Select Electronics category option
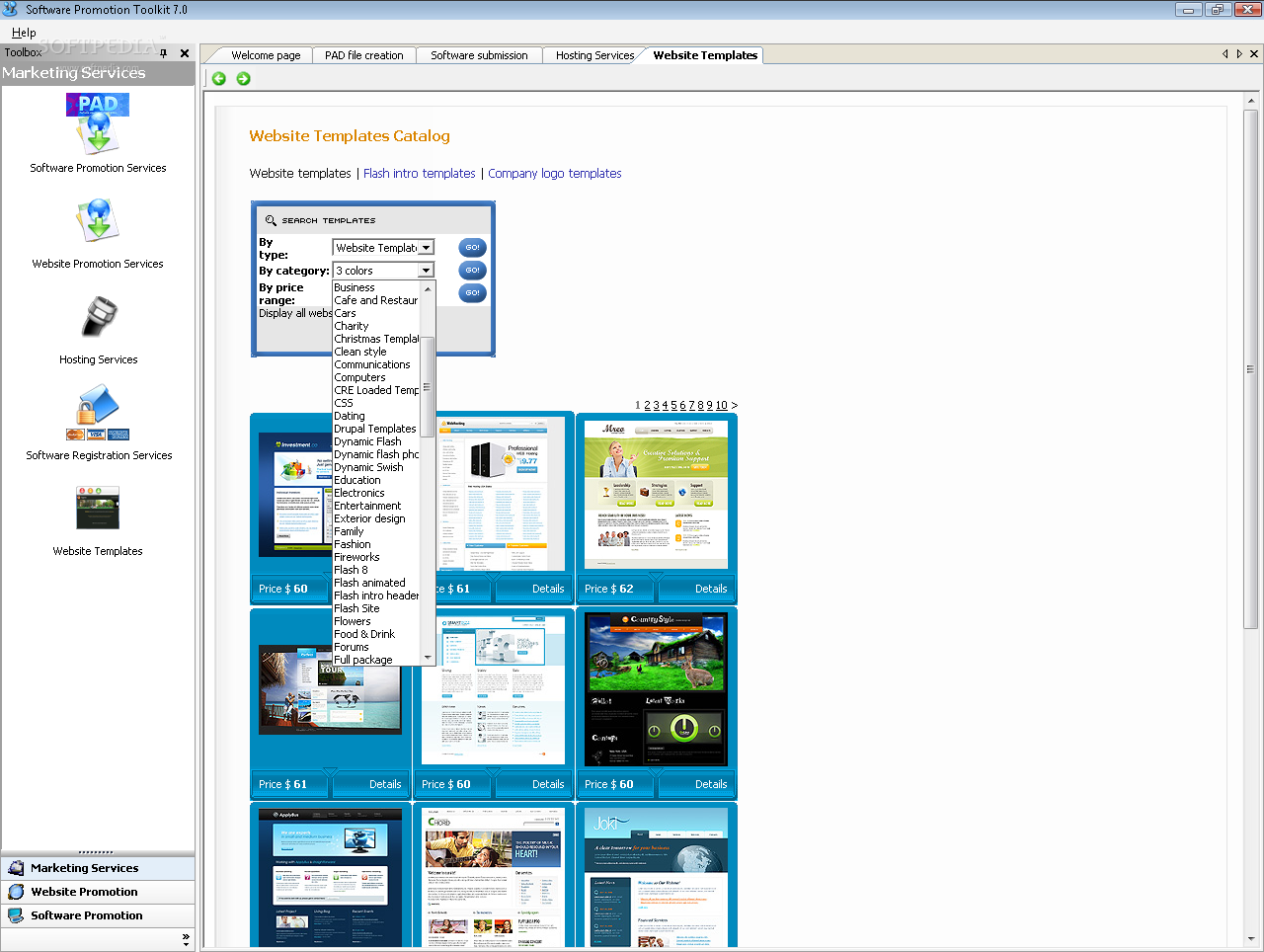1264x952 pixels. 377,493
